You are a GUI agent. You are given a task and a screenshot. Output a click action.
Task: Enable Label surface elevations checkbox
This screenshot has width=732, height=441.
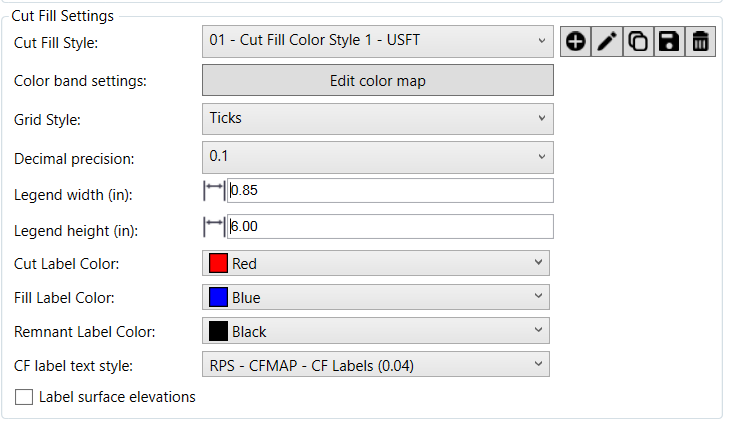24,397
